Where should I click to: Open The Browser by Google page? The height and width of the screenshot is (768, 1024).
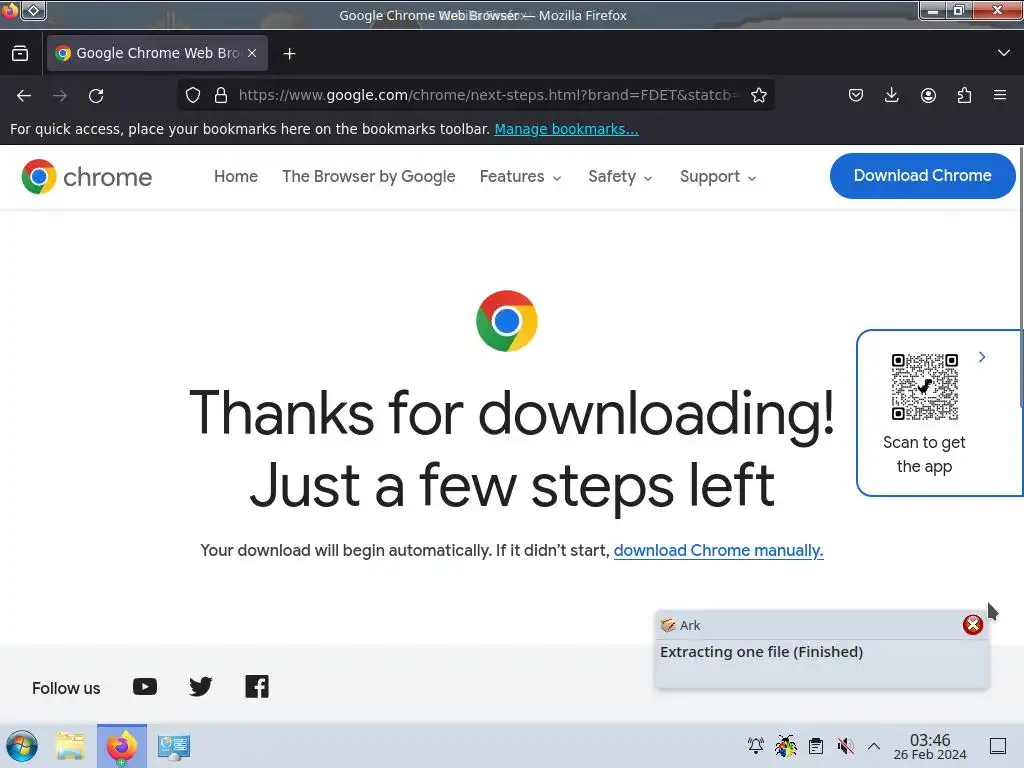(368, 176)
